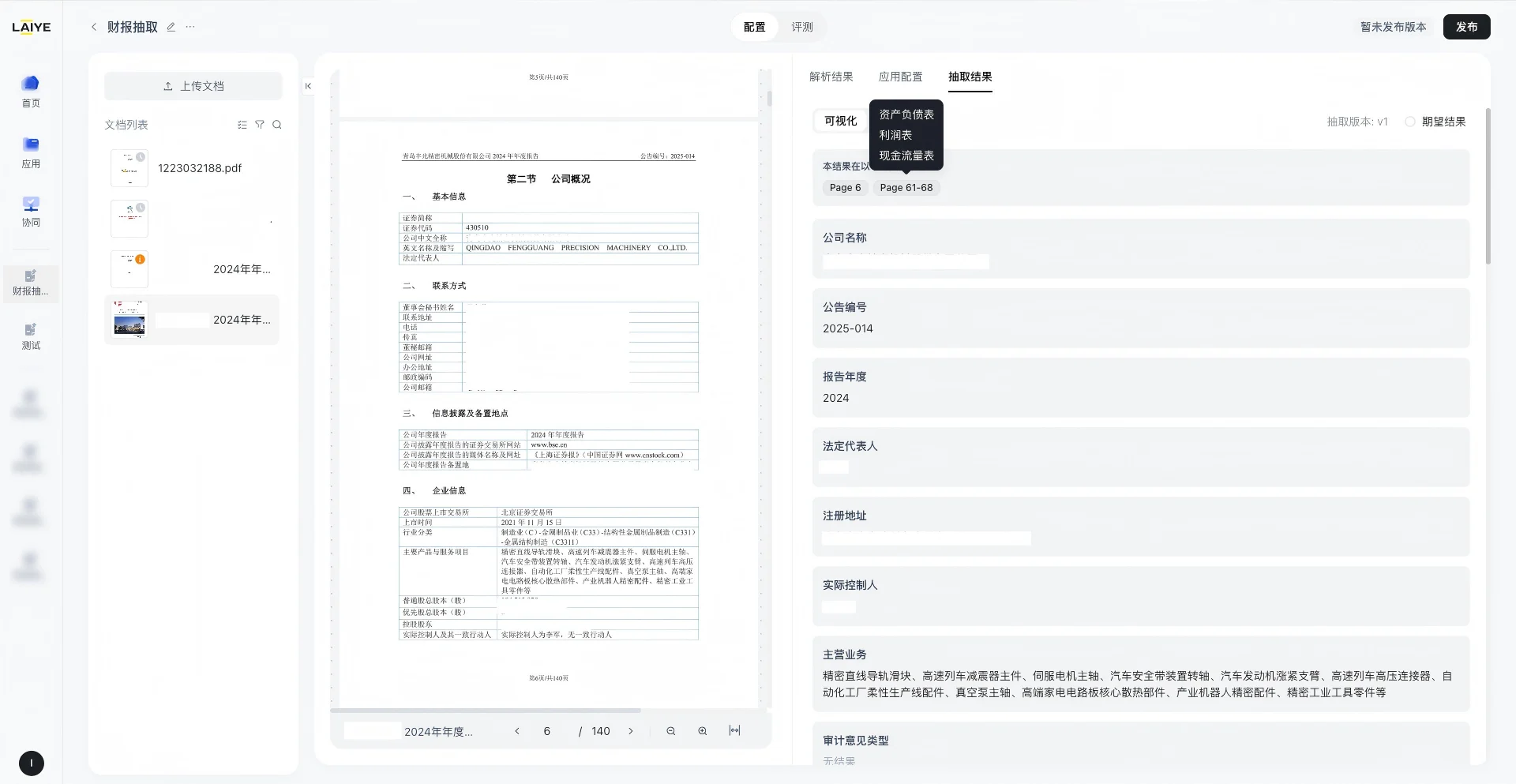This screenshot has width=1516, height=784.
Task: Open the 1223032188.pdf document
Action: (x=200, y=168)
